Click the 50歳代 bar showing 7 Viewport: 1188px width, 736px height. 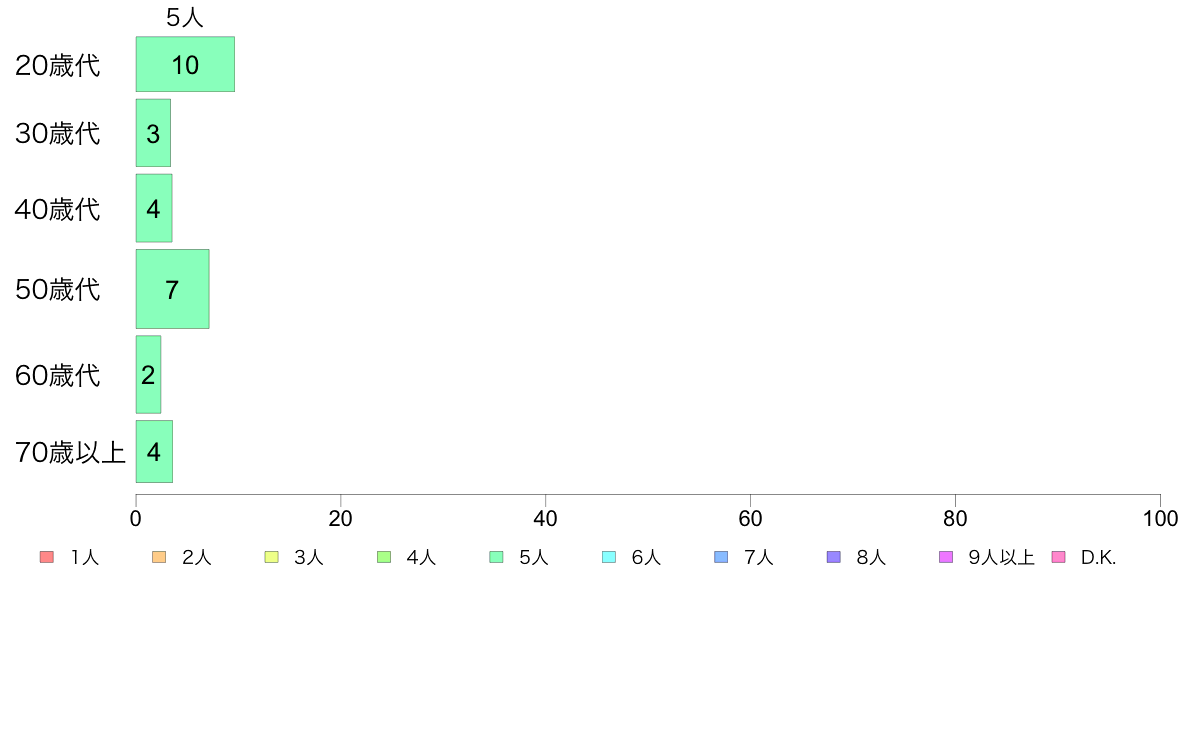172,290
